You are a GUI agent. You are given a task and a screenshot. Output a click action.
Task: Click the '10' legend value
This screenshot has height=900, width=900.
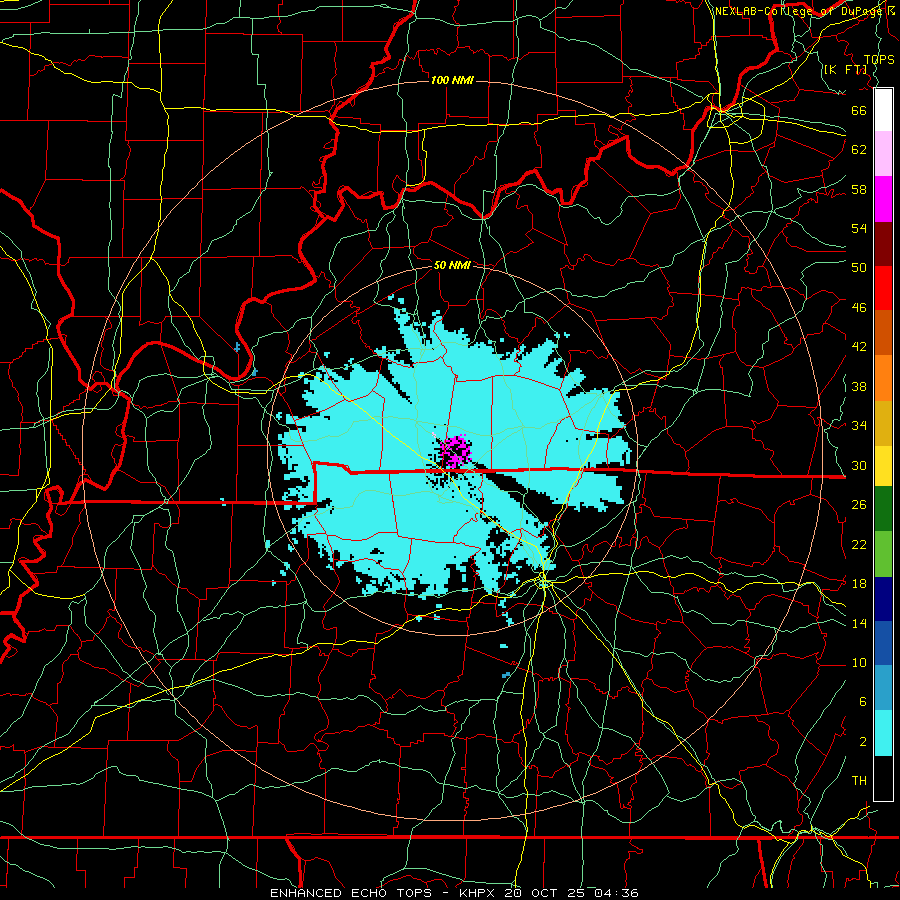click(859, 663)
